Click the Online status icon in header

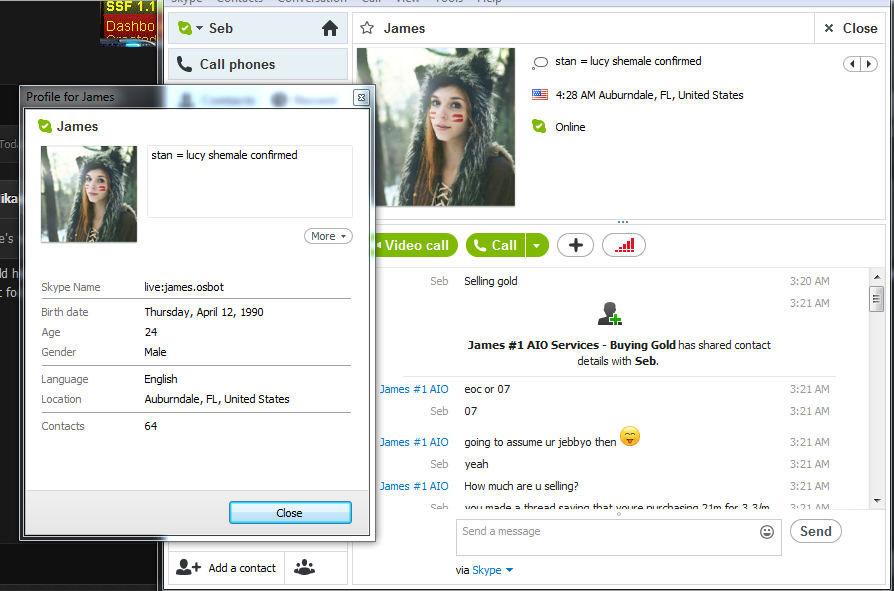pyautogui.click(x=539, y=126)
